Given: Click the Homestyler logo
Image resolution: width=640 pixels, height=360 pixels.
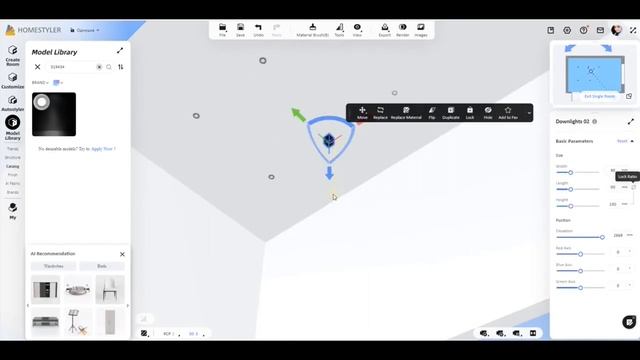Looking at the screenshot, I should [33, 30].
